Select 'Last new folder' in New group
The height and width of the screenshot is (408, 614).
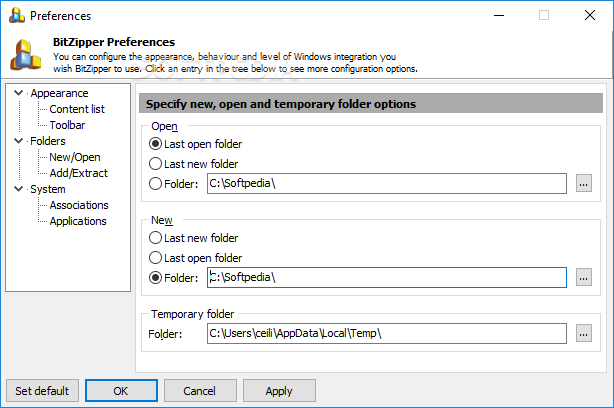tap(193, 238)
